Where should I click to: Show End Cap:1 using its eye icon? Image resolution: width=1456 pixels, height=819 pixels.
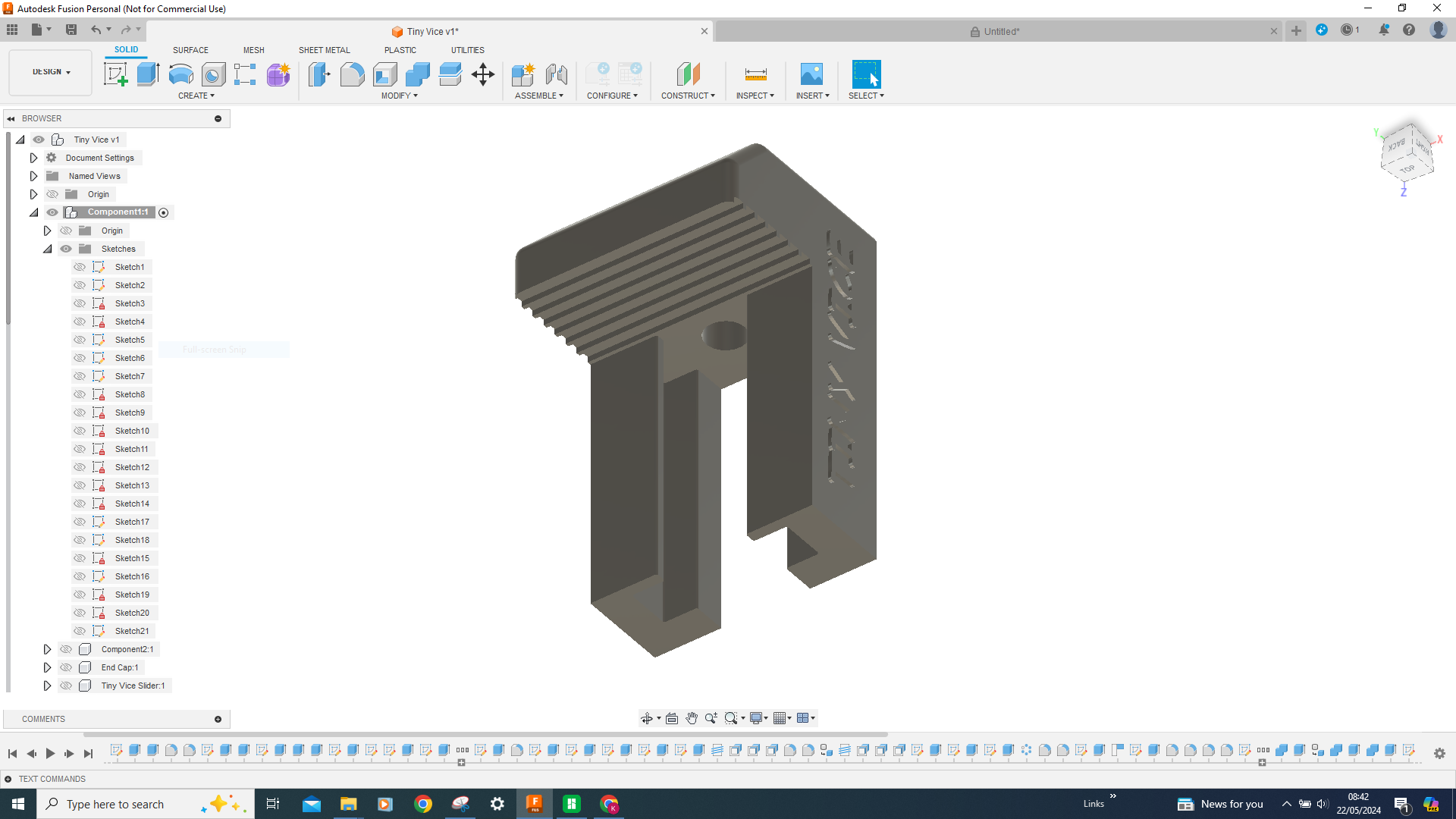(x=66, y=667)
